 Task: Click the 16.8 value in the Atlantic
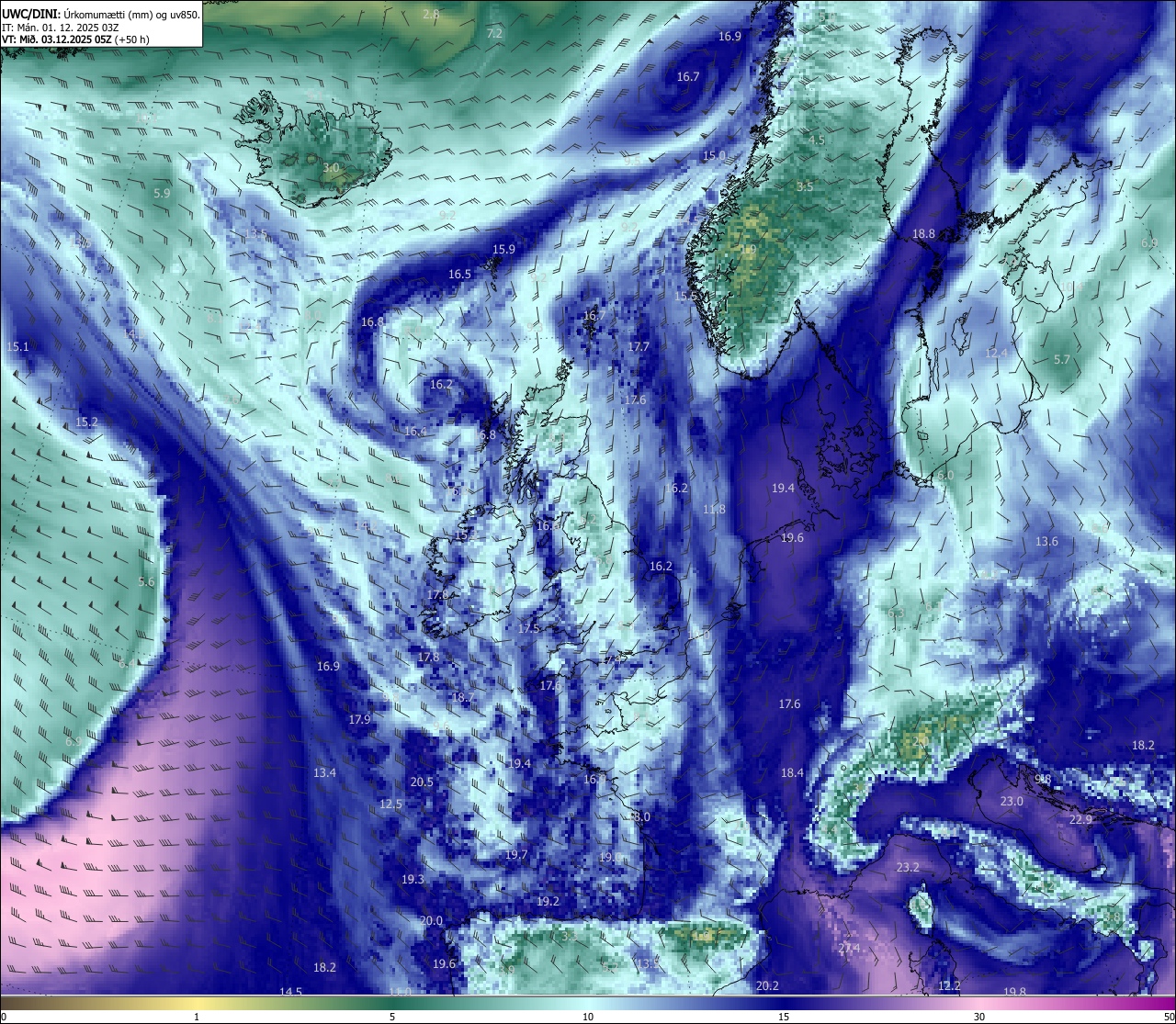click(372, 322)
